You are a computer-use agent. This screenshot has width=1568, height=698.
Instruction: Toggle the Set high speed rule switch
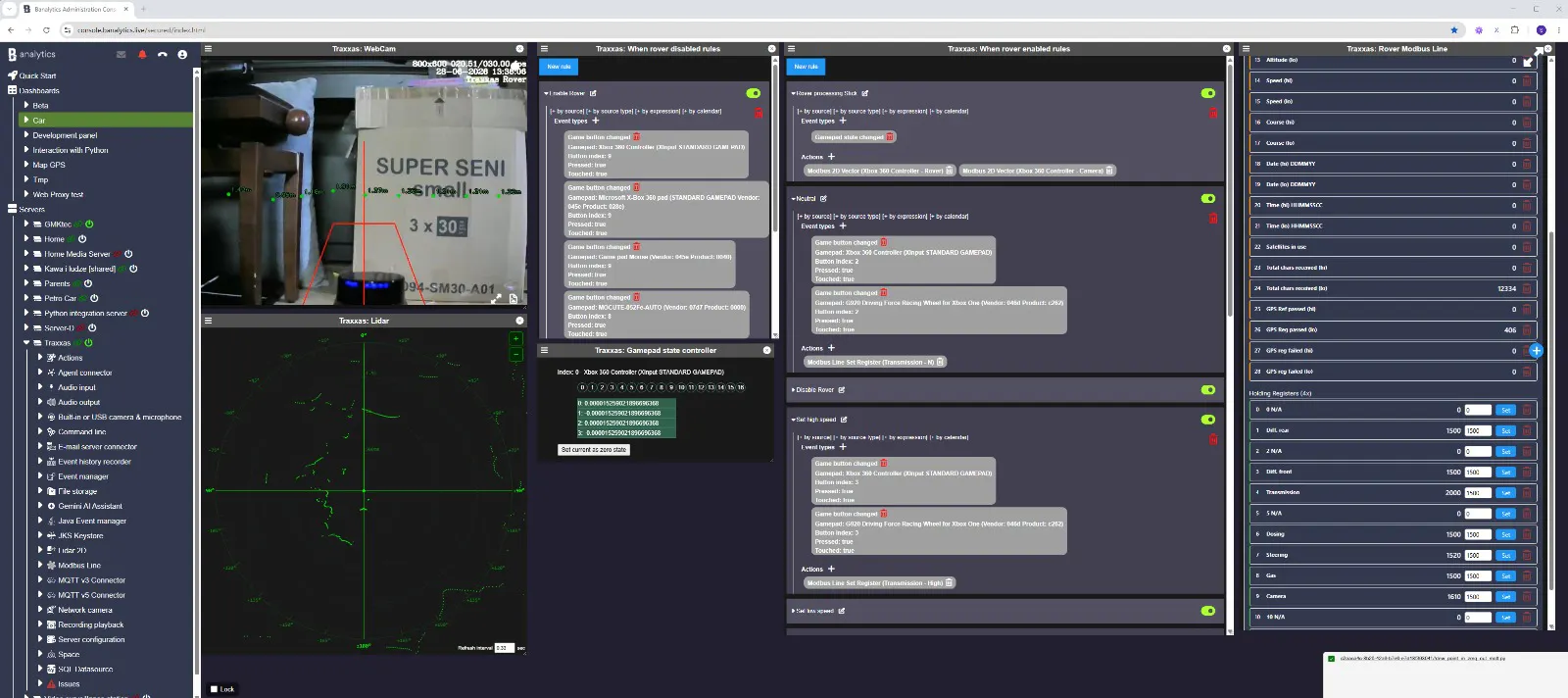(x=1208, y=420)
